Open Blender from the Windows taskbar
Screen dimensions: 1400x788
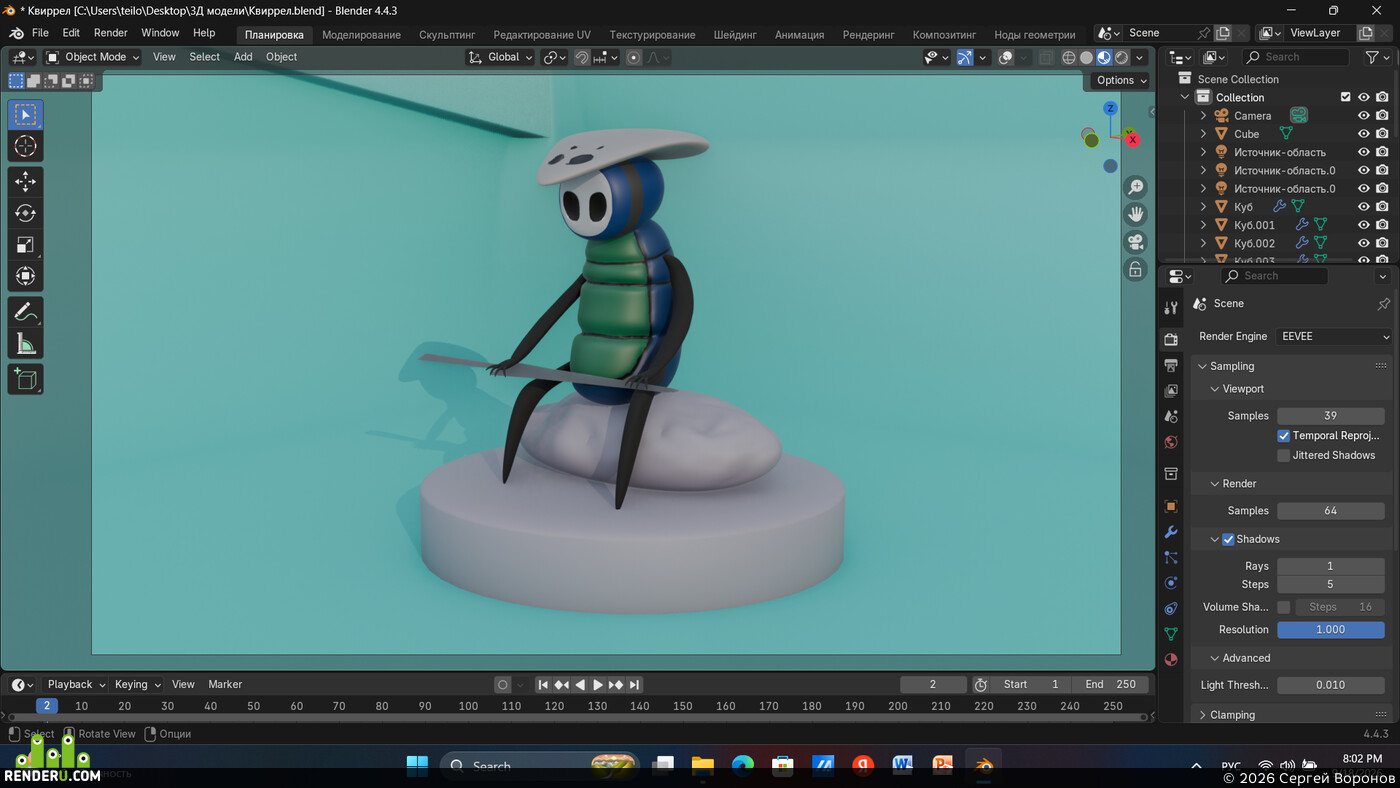coord(984,766)
